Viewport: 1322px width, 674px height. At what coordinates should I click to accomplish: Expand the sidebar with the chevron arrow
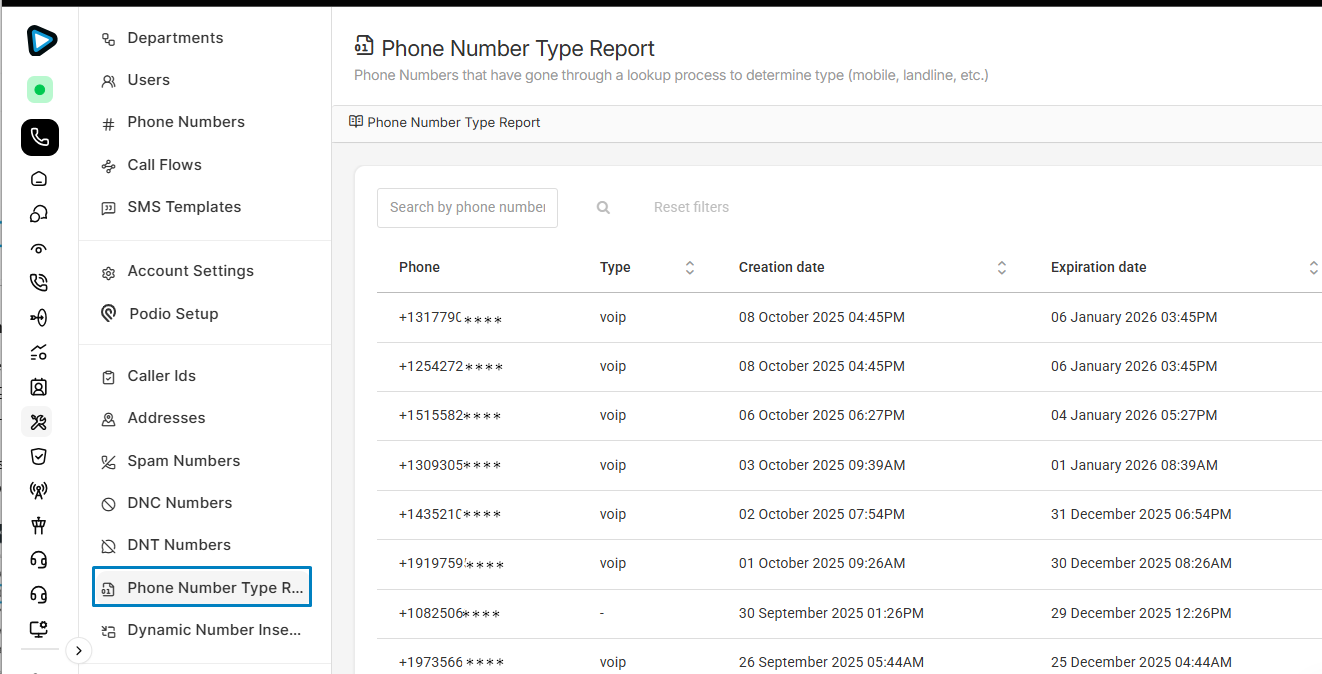point(78,651)
